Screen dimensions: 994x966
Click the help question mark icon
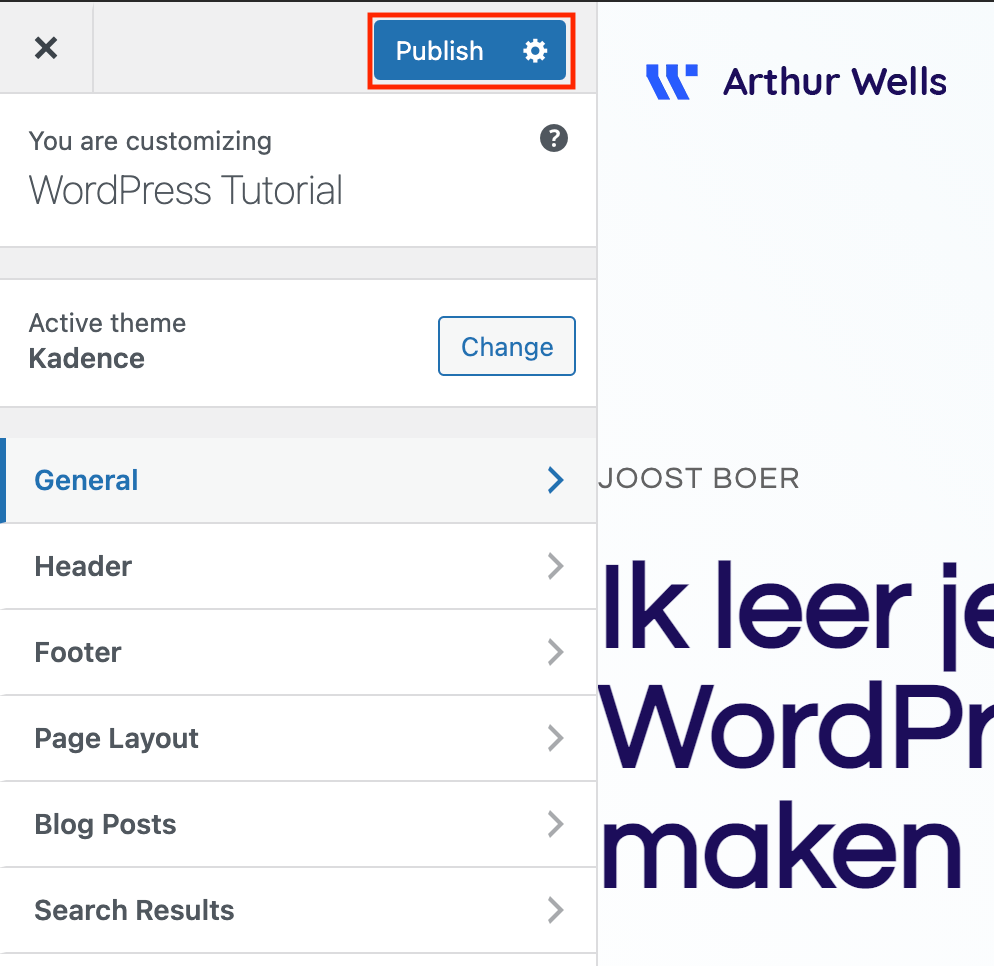(553, 139)
